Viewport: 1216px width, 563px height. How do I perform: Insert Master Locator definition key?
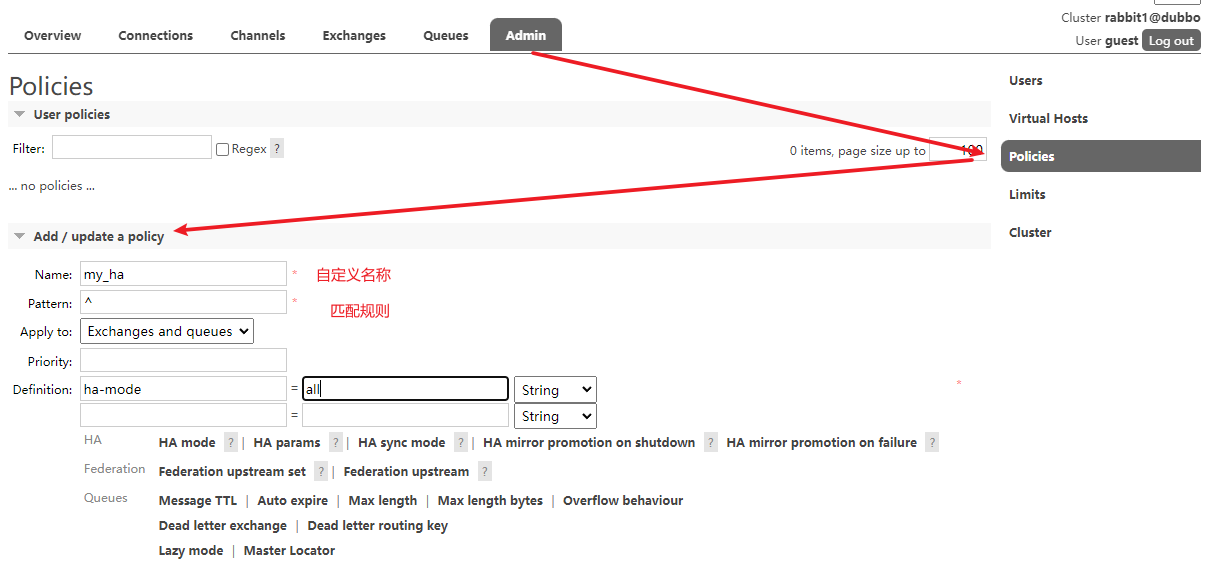(x=290, y=550)
